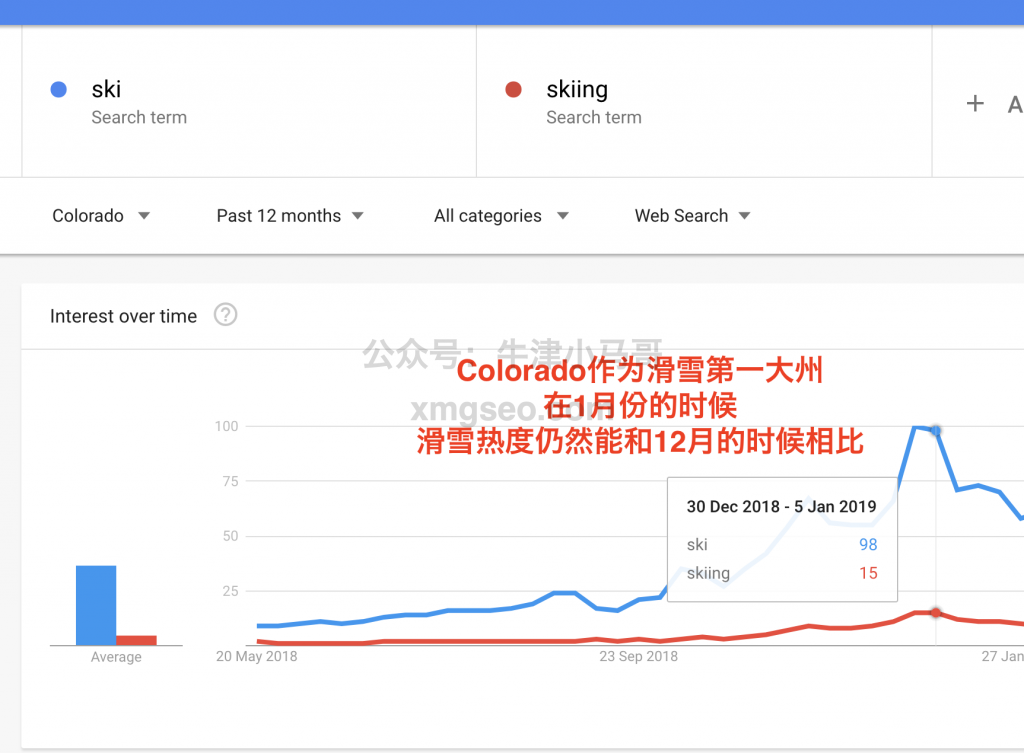Click the skiing value 15 in tooltip
This screenshot has height=753, width=1024.
pyautogui.click(x=867, y=573)
